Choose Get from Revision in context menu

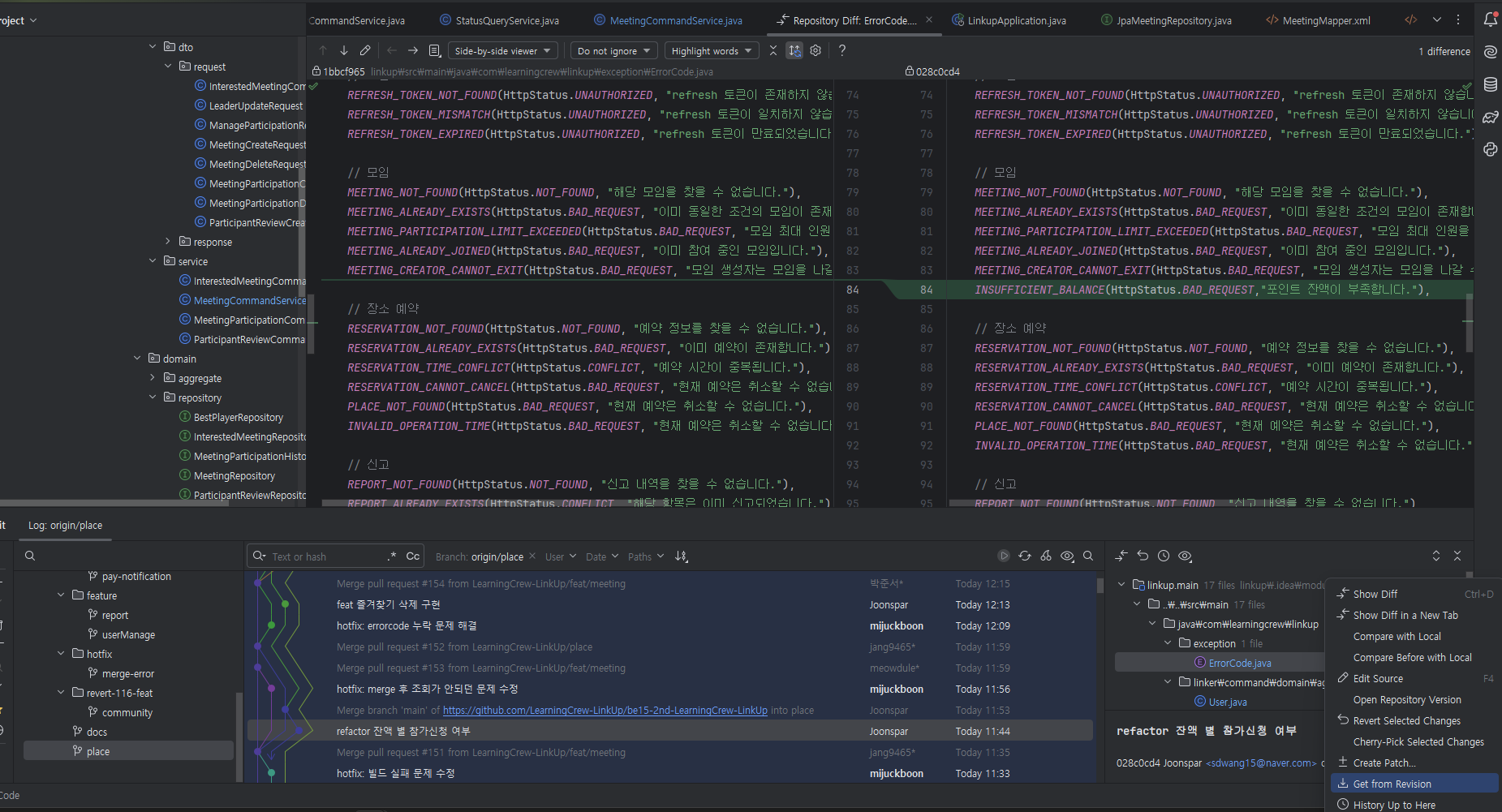click(x=1415, y=784)
